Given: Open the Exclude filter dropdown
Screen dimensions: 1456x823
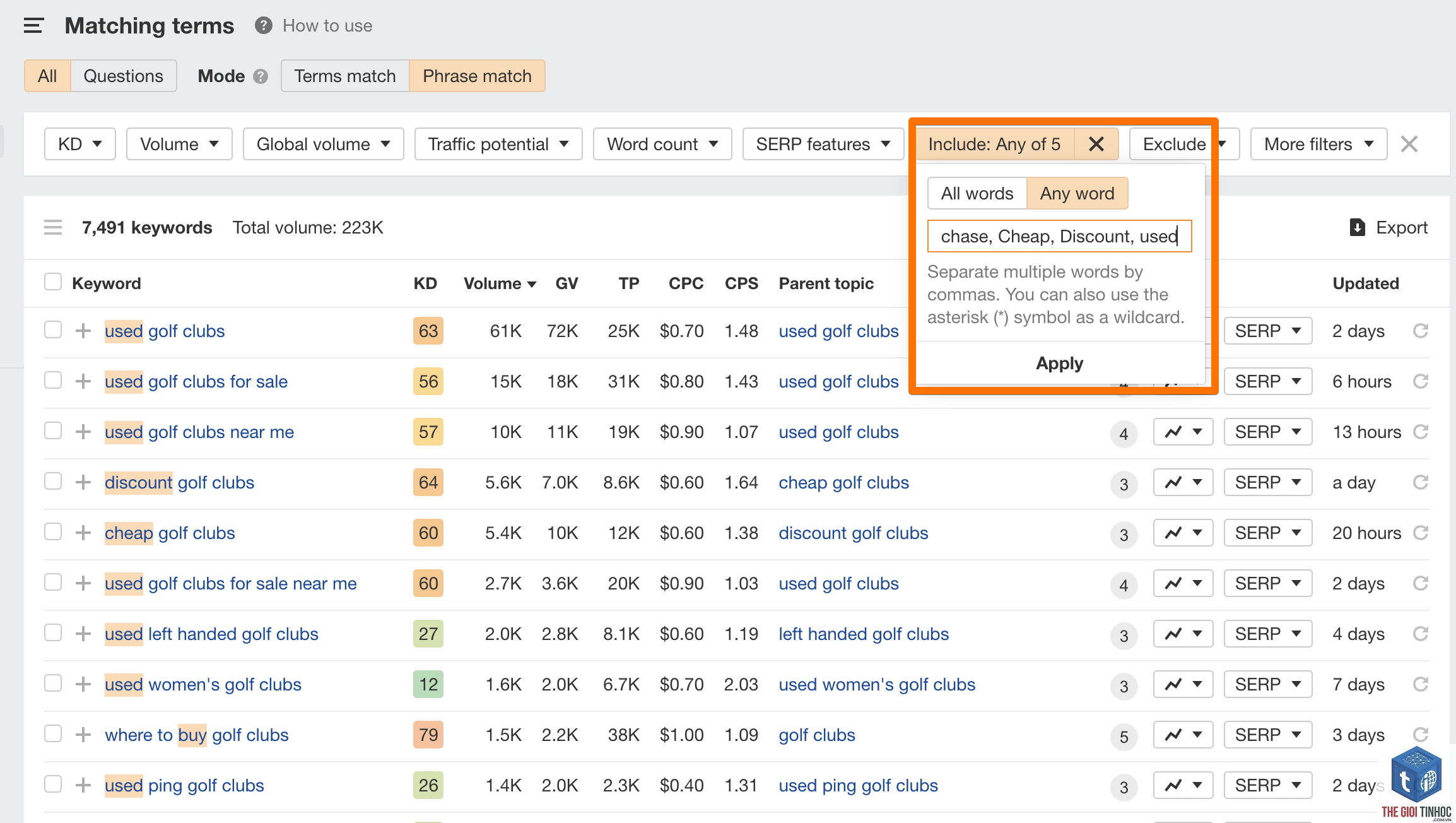Looking at the screenshot, I should (x=1184, y=144).
